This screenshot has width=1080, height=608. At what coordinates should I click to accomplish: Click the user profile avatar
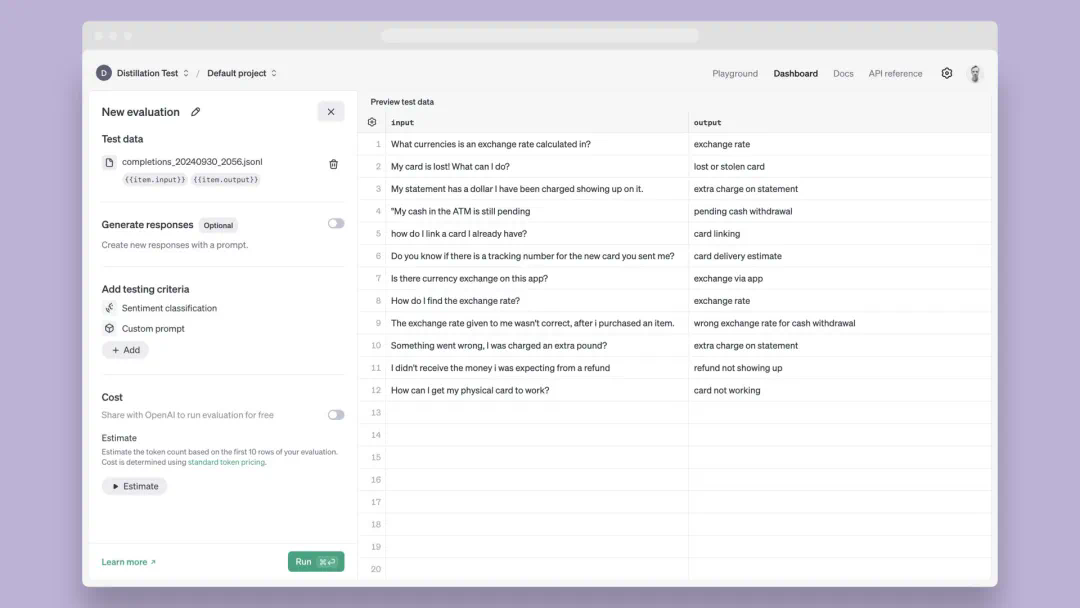point(975,73)
